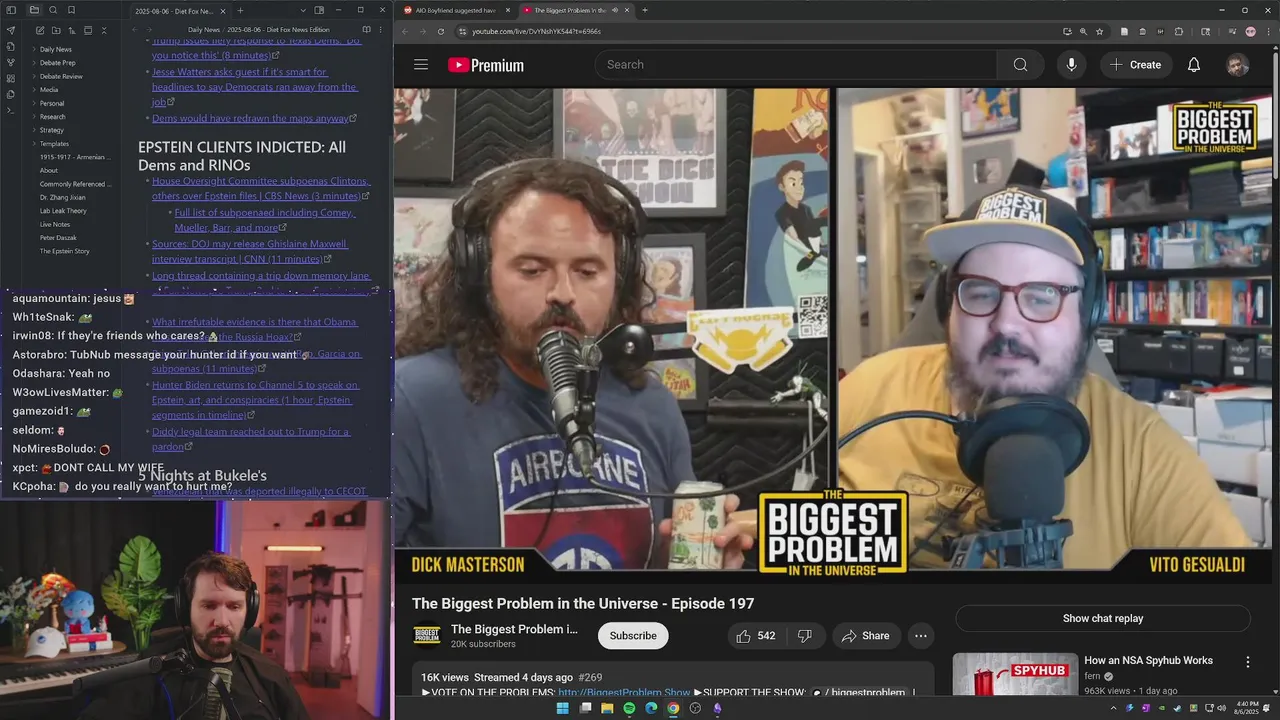Open Spotify from the taskbar
The width and height of the screenshot is (1280, 720).
click(629, 708)
